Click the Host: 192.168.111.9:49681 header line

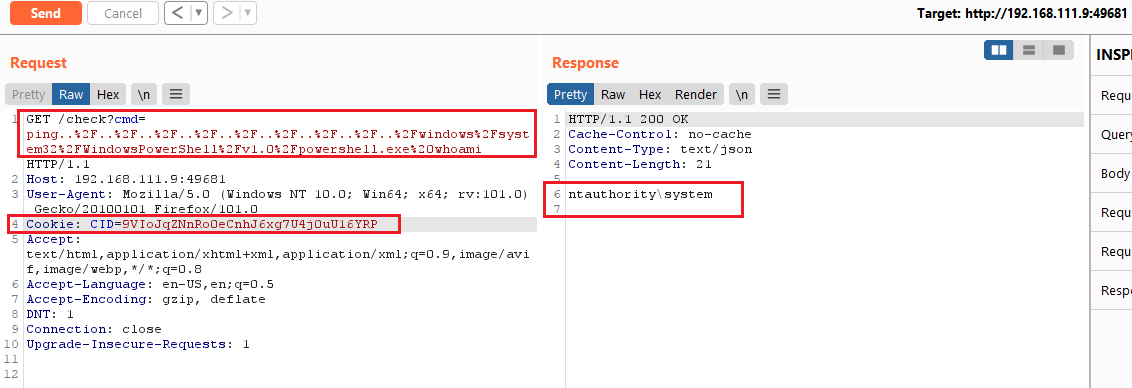pos(126,179)
